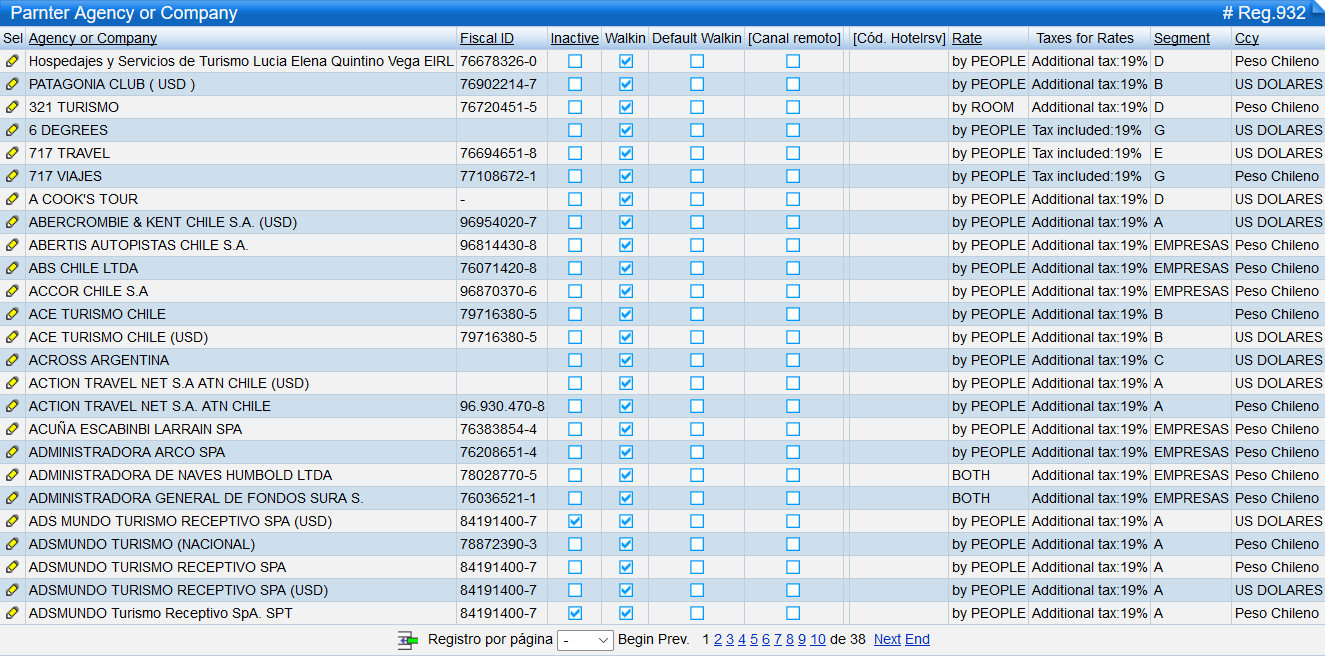This screenshot has height=657, width=1325.
Task: Edit ABERCROMBIE & KENT CHILE S.A. (USD) via pencil
Action: [x=12, y=222]
